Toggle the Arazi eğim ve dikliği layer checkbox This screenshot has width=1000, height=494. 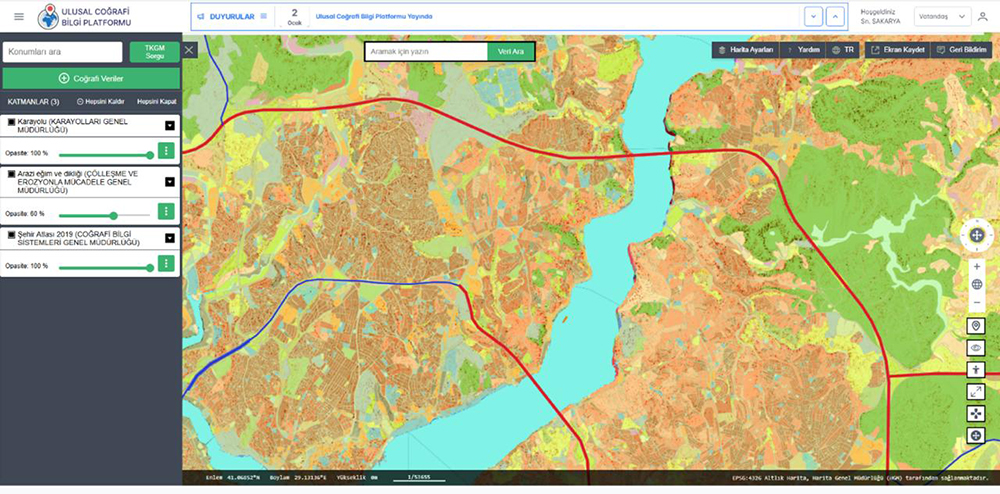[x=11, y=174]
